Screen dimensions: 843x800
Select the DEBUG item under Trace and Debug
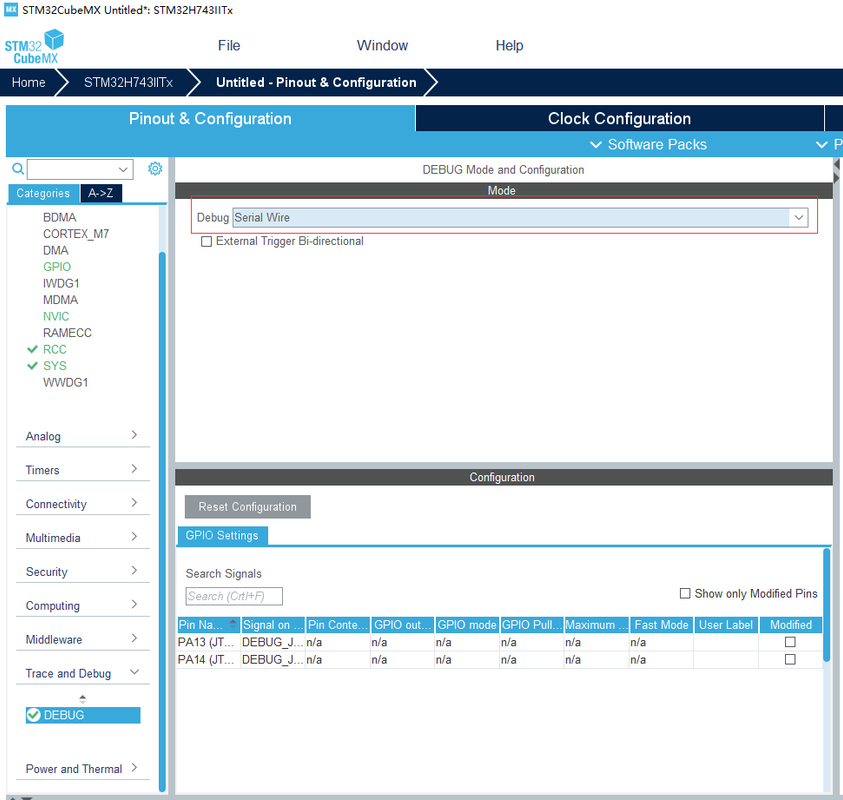pos(83,715)
